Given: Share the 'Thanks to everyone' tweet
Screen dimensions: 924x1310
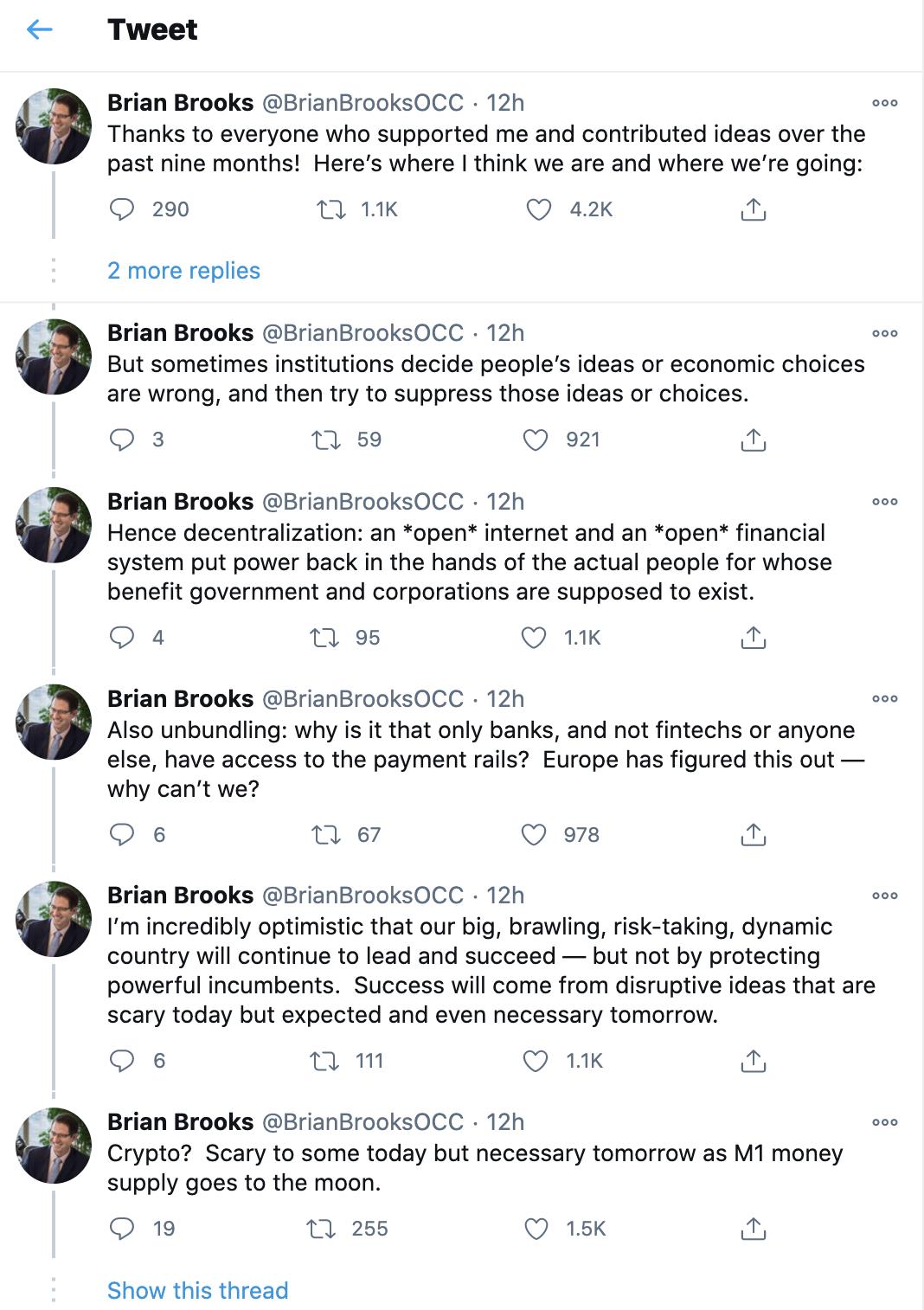Looking at the screenshot, I should tap(754, 209).
